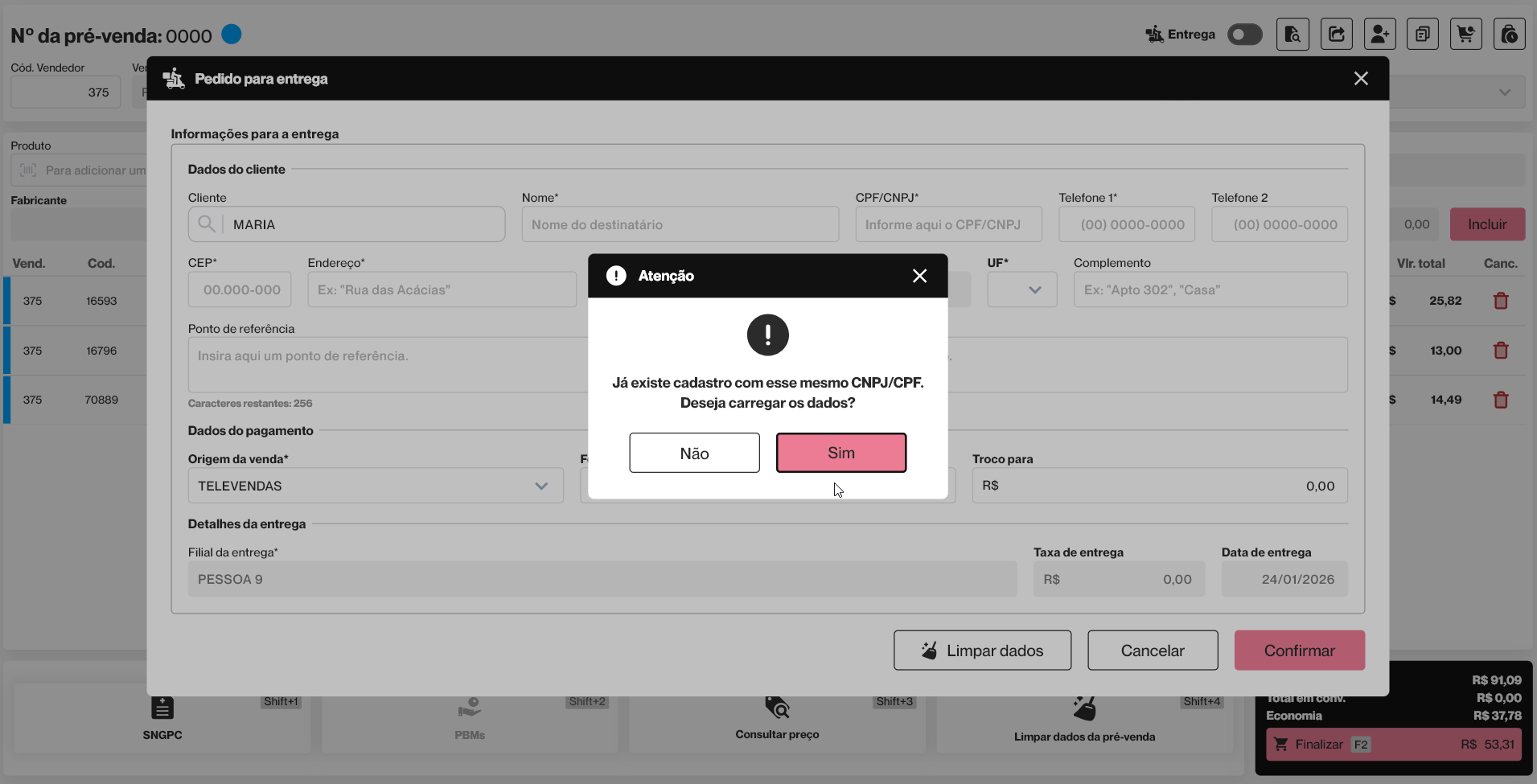Confirm the delivery order with Confirmar
The width and height of the screenshot is (1537, 784).
1300,651
